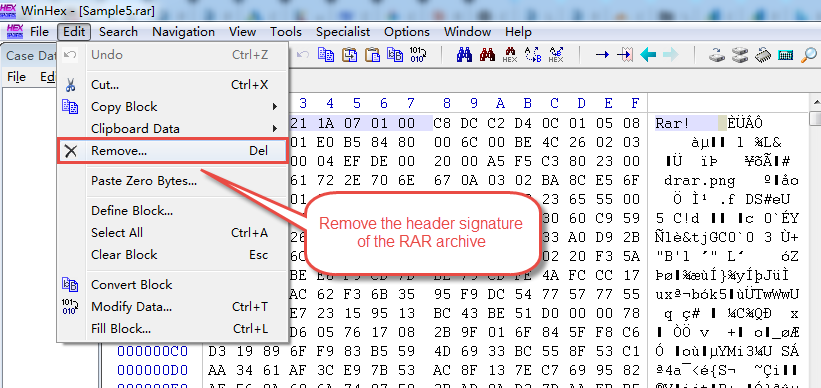Open the Specialist menu
The image size is (821, 388).
click(343, 32)
